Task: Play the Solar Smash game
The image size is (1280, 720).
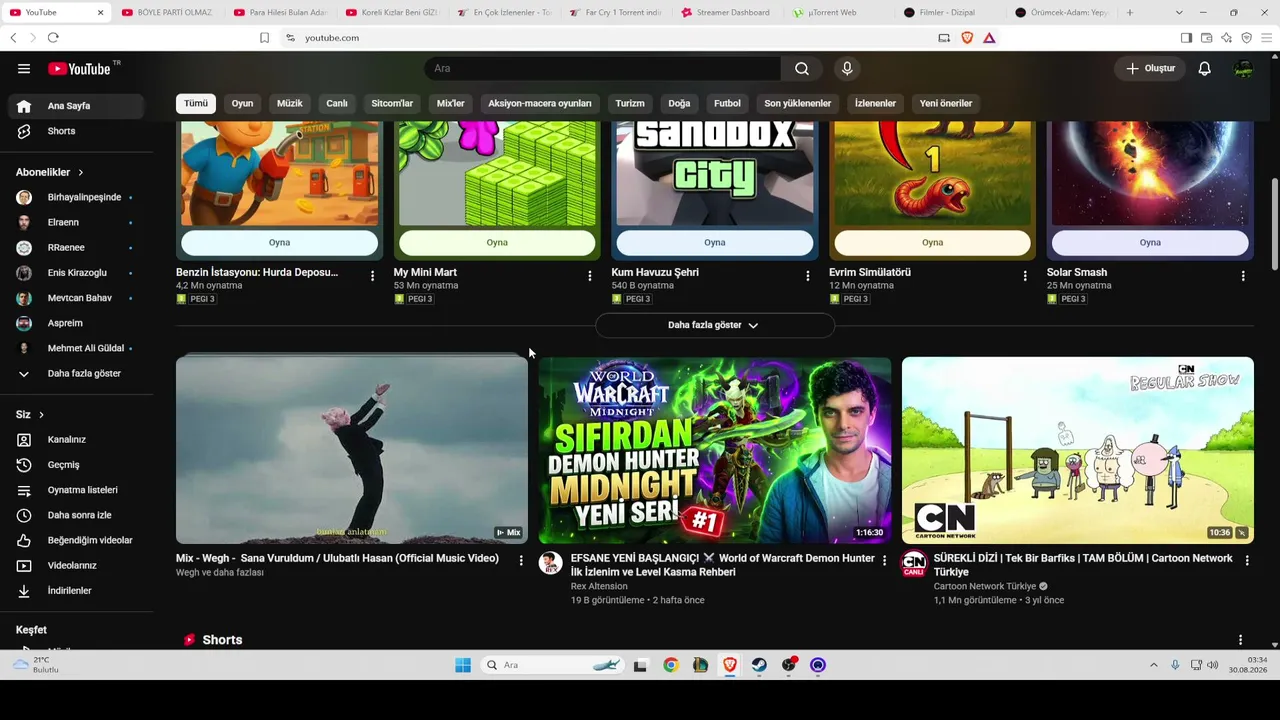Action: tap(1150, 243)
